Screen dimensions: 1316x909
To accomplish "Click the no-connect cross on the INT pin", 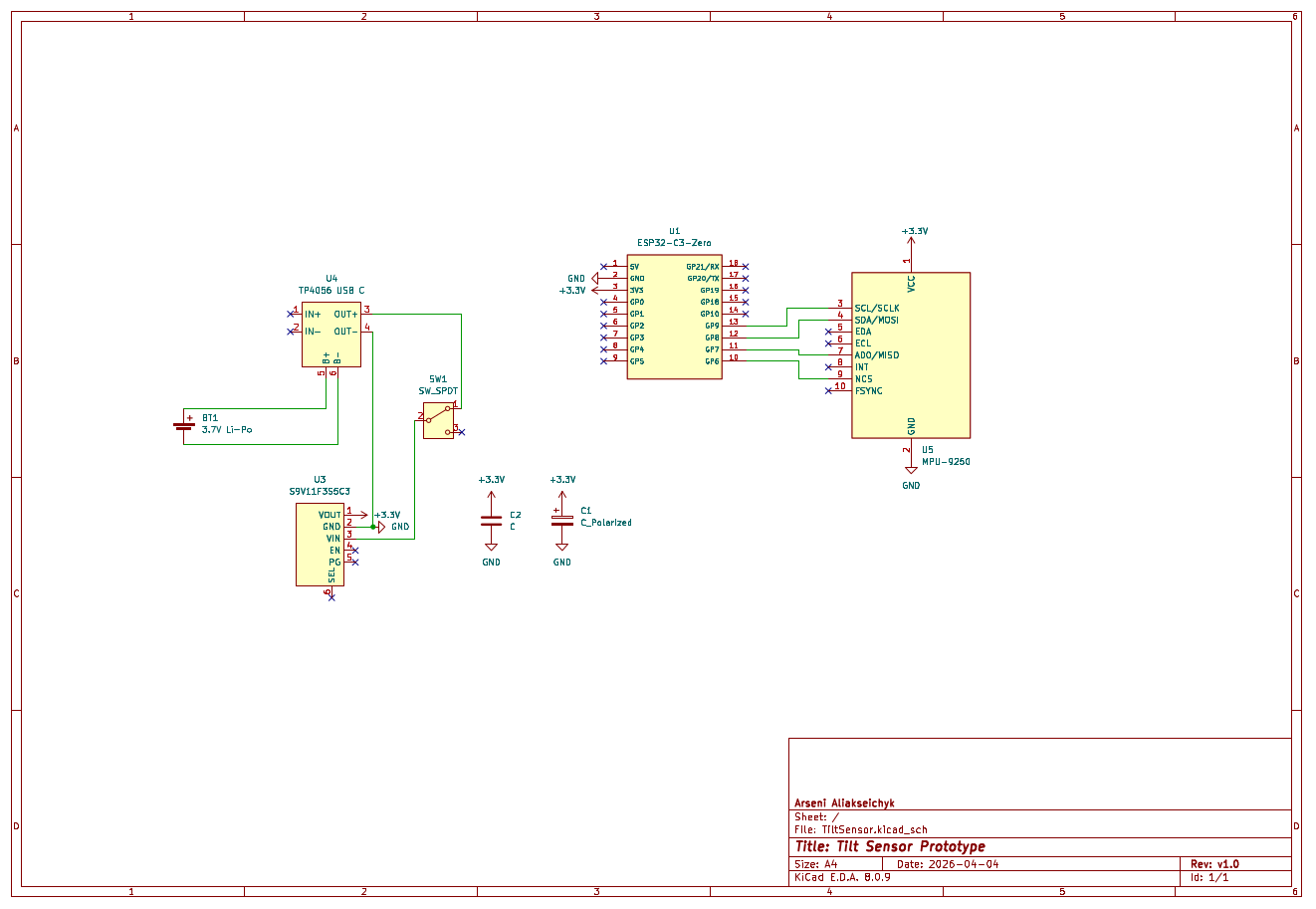I will click(x=829, y=367).
